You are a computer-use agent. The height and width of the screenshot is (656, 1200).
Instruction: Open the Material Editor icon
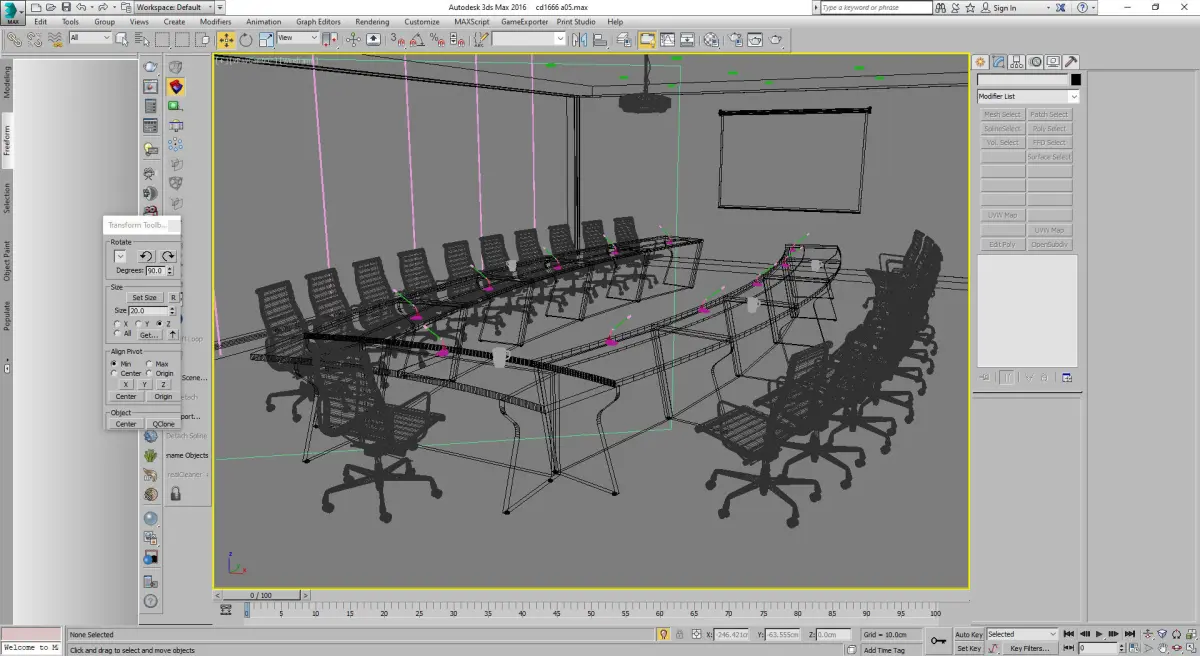(x=711, y=40)
